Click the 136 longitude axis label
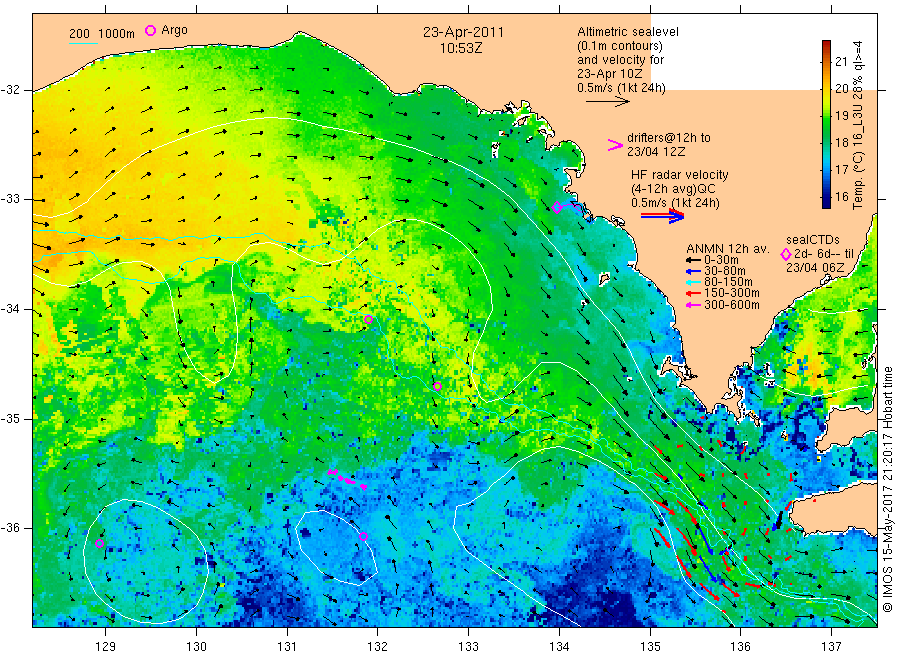Viewport: 900px width, 660px height. (x=740, y=647)
